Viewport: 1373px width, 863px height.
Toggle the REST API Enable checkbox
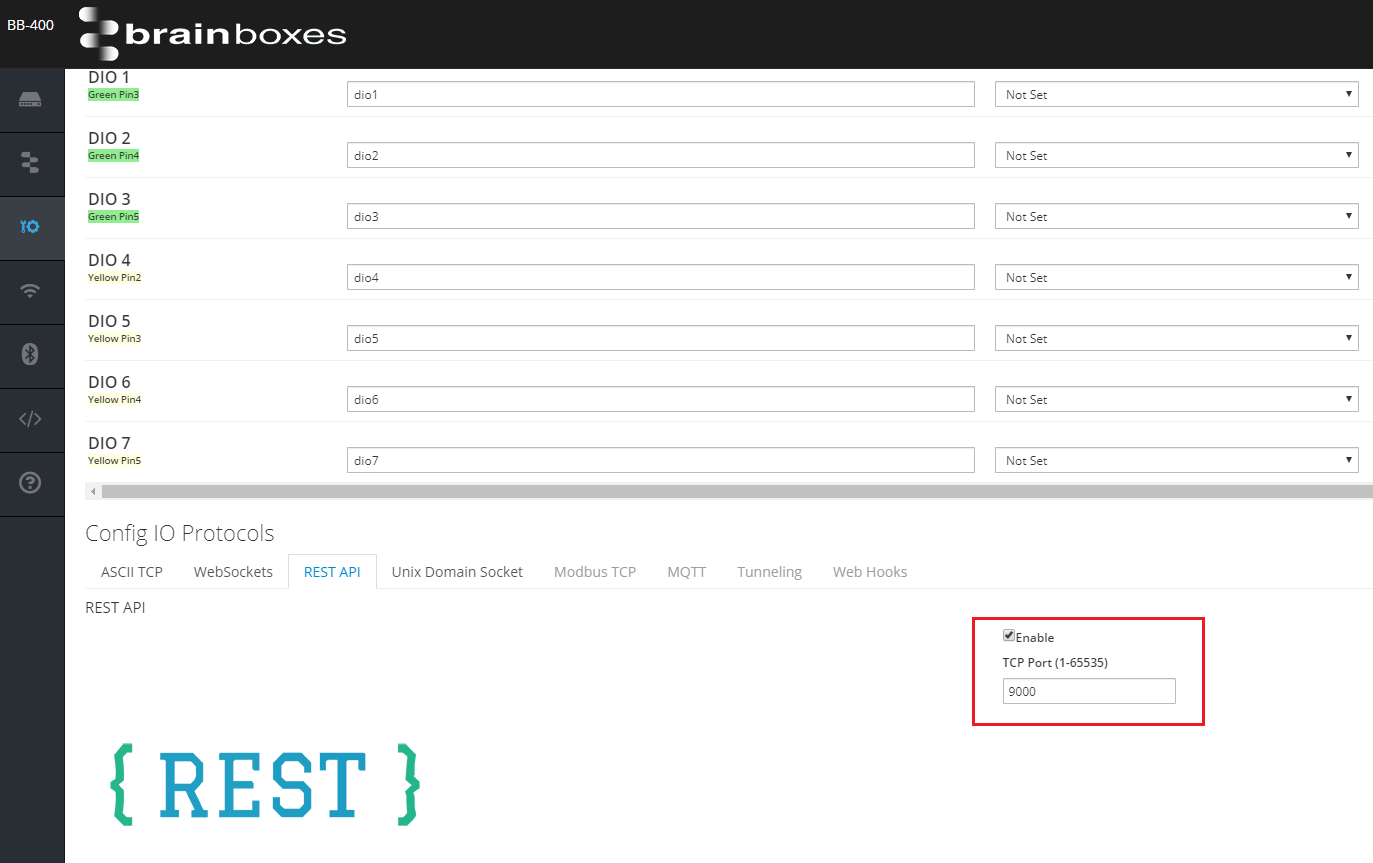pos(1009,636)
